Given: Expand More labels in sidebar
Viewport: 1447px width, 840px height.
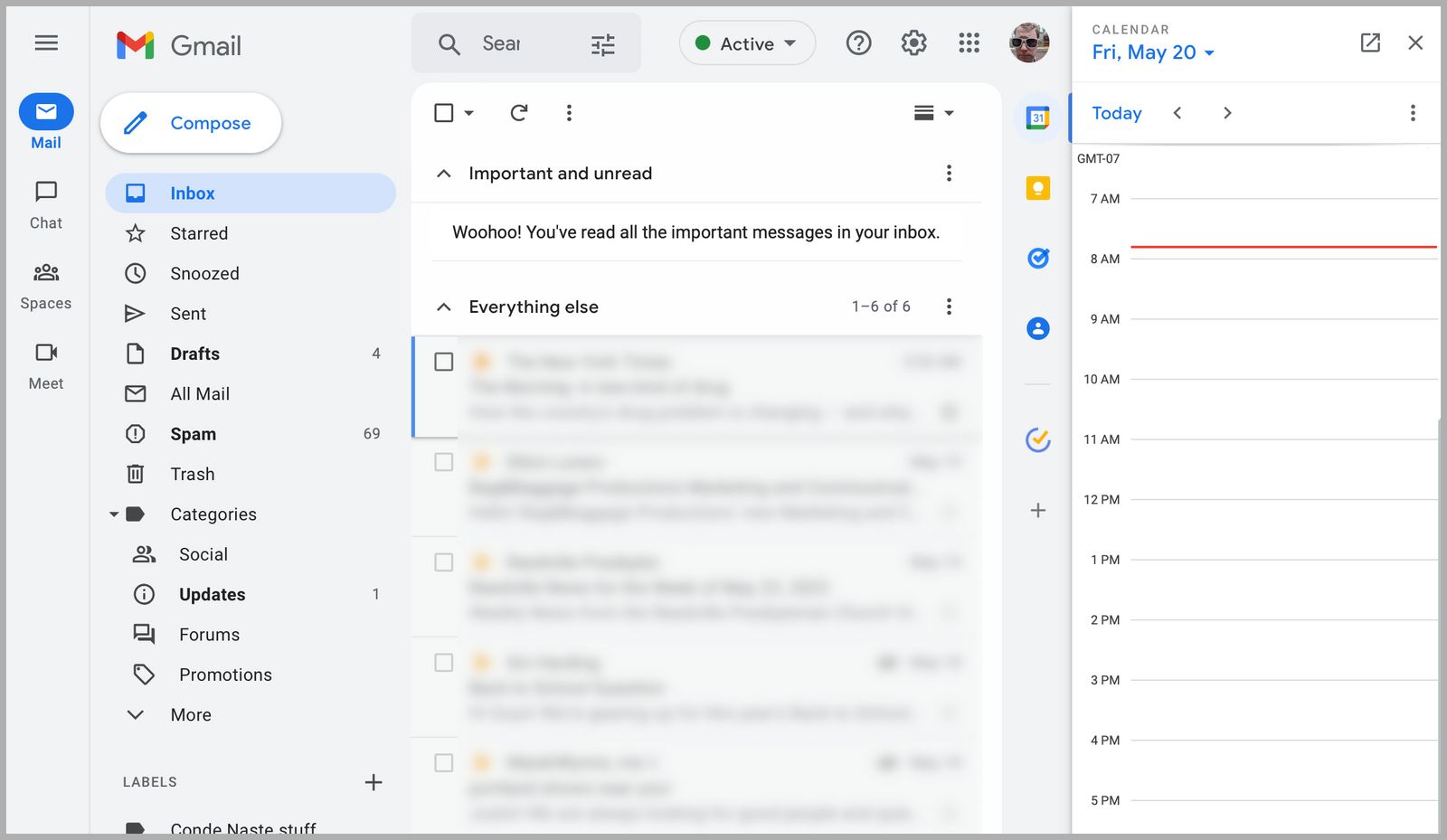Looking at the screenshot, I should point(191,714).
